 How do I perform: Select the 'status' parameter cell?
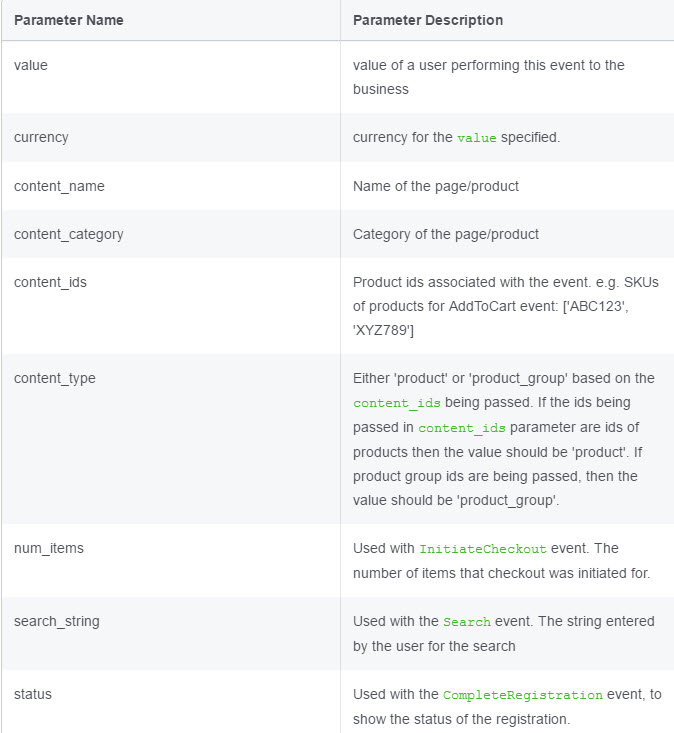pos(171,702)
